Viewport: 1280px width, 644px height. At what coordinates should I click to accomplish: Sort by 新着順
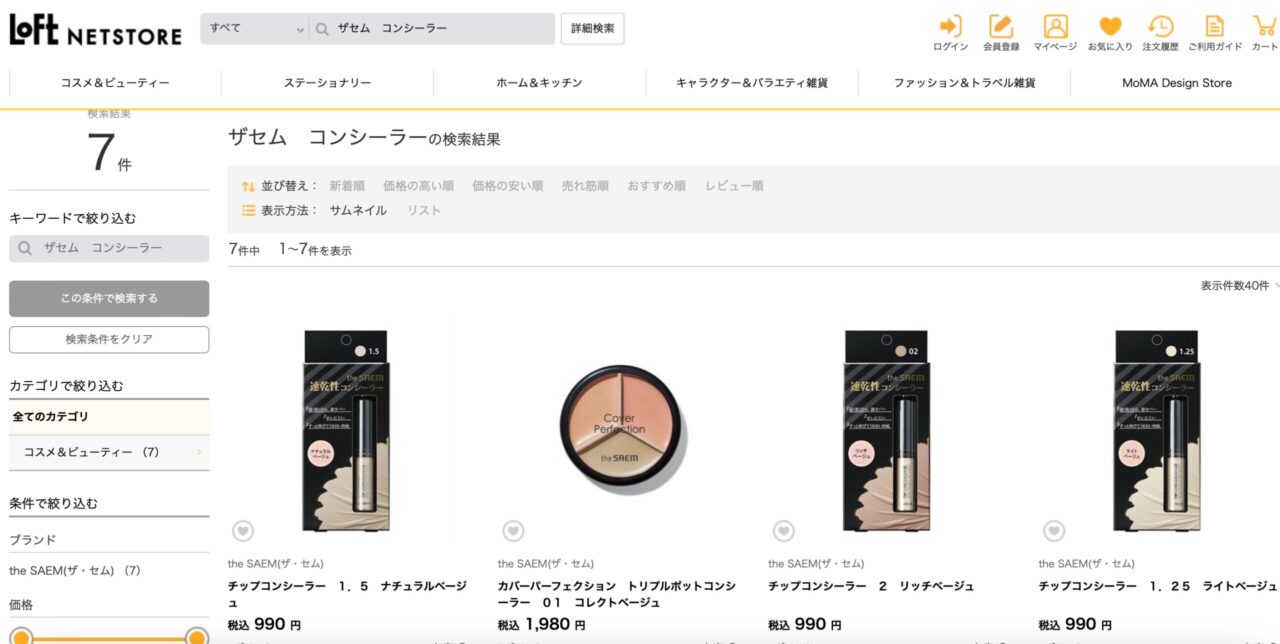(347, 186)
